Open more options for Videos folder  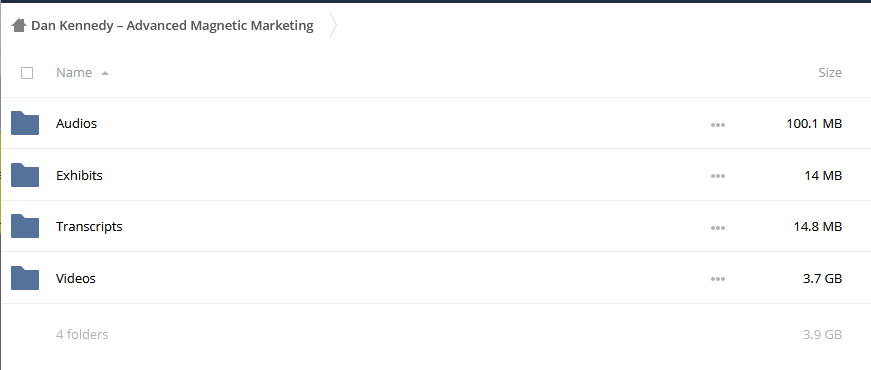pyautogui.click(x=718, y=279)
